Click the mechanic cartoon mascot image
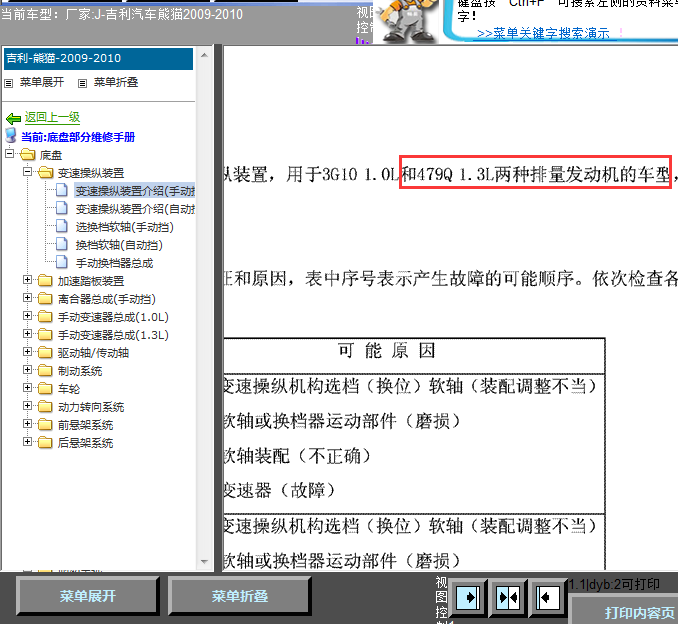This screenshot has width=678, height=628. (407, 21)
